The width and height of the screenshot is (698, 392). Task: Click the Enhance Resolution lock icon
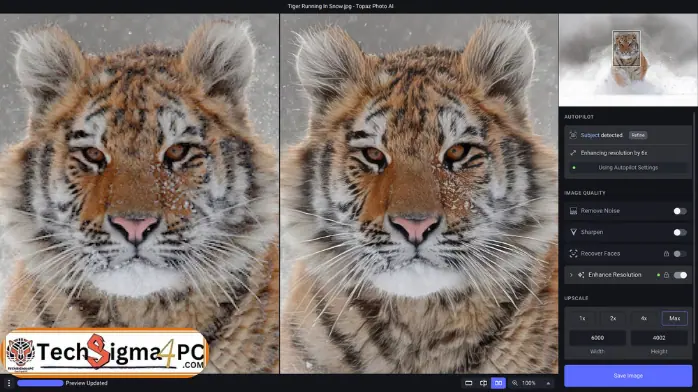coord(666,275)
